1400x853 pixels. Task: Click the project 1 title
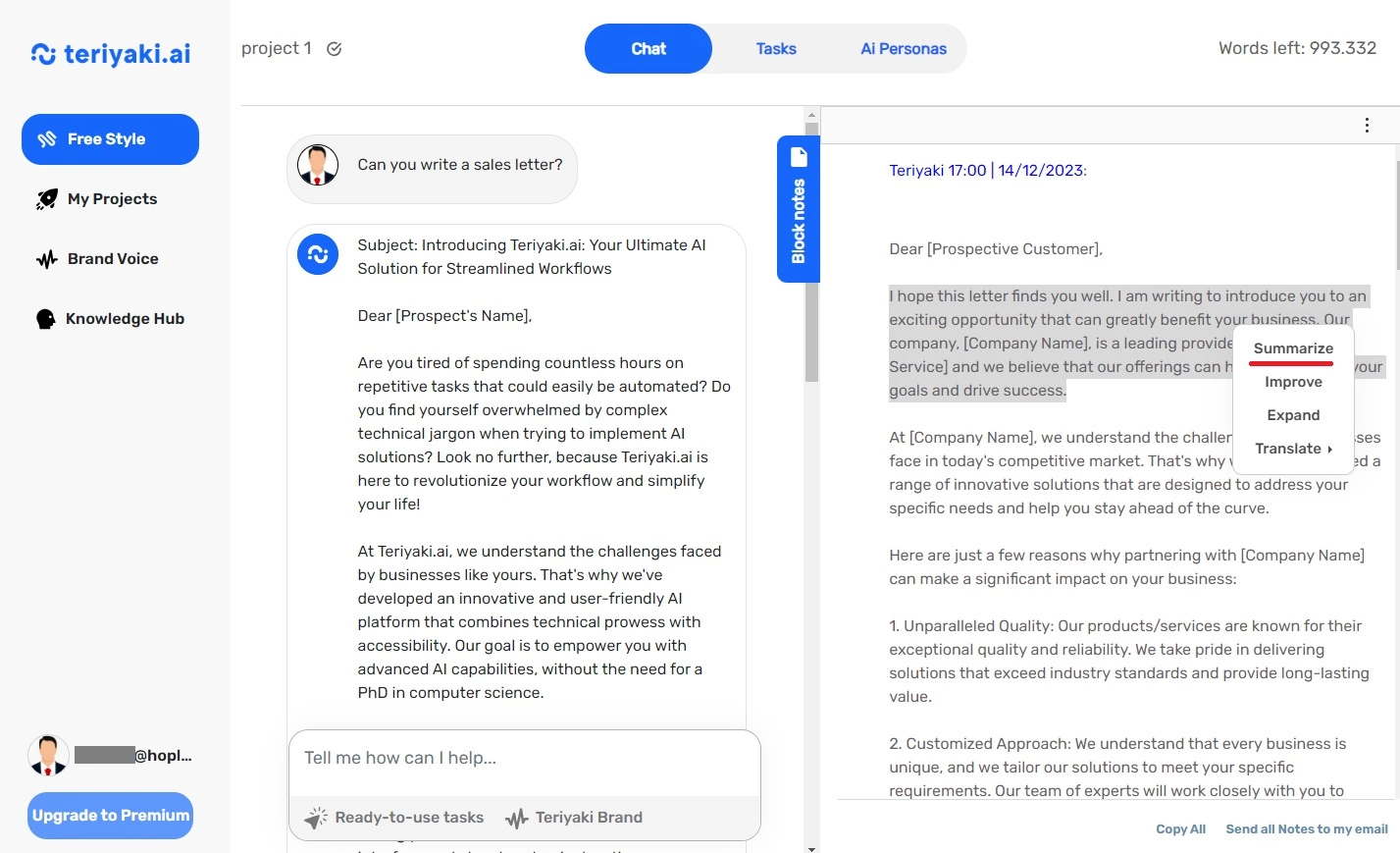pyautogui.click(x=277, y=48)
